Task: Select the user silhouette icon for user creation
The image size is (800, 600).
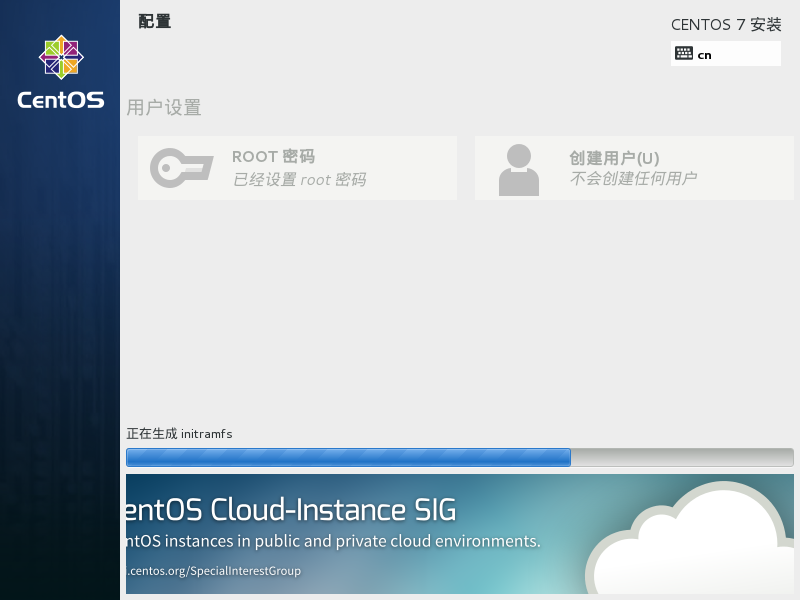Action: [518, 168]
